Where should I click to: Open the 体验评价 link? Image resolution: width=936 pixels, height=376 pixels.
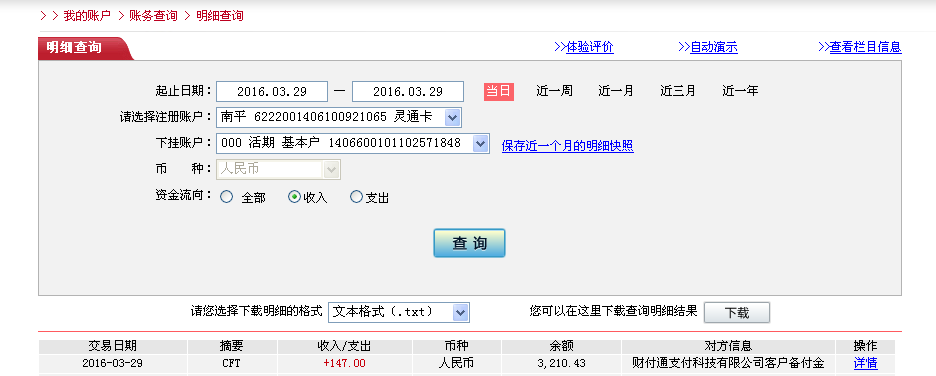point(584,47)
